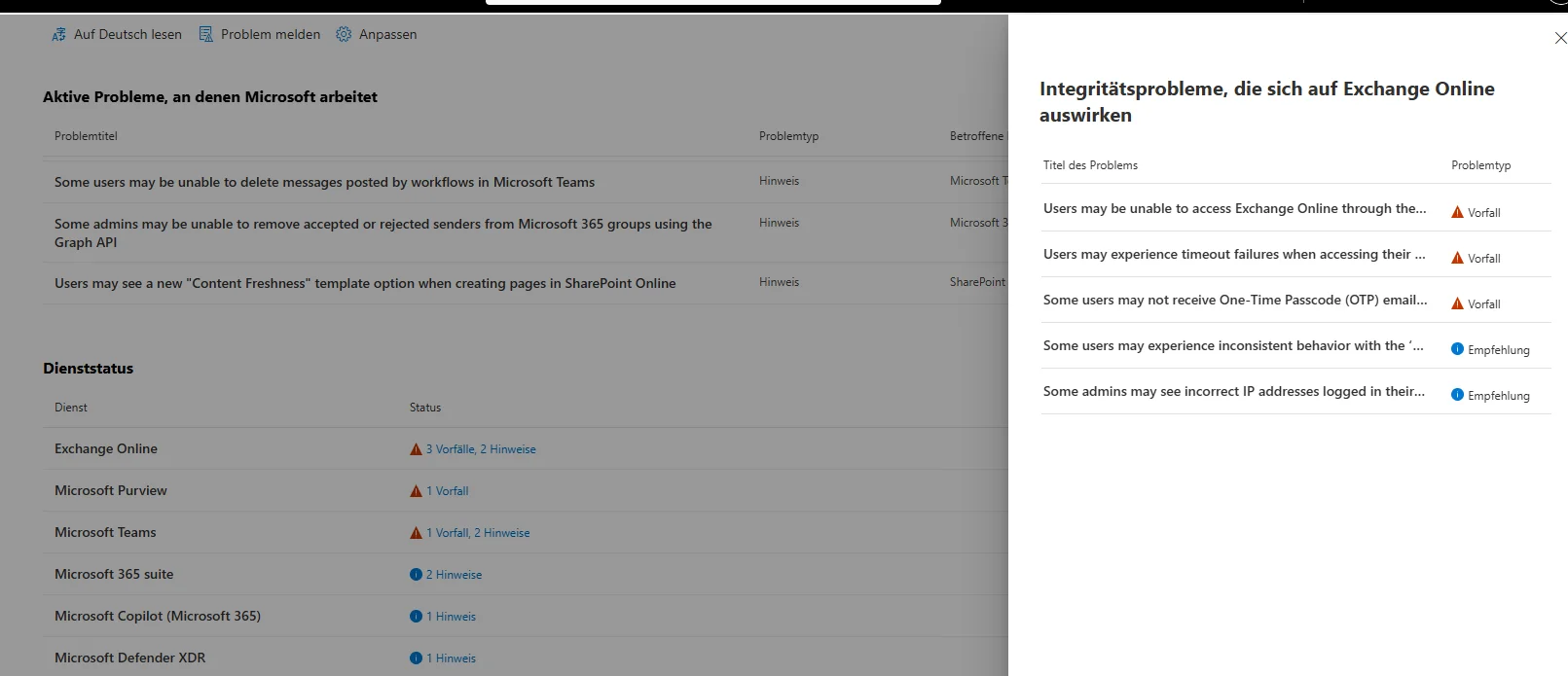The image size is (1568, 676).
Task: Click the gear icon beside Anpassen
Action: [344, 34]
